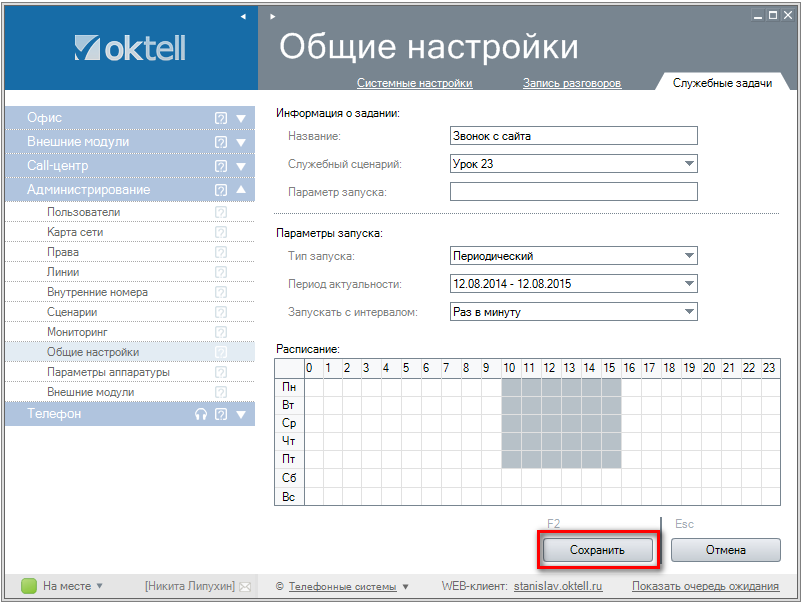
Task: Click help icon beside Внешние модули section
Action: click(221, 142)
